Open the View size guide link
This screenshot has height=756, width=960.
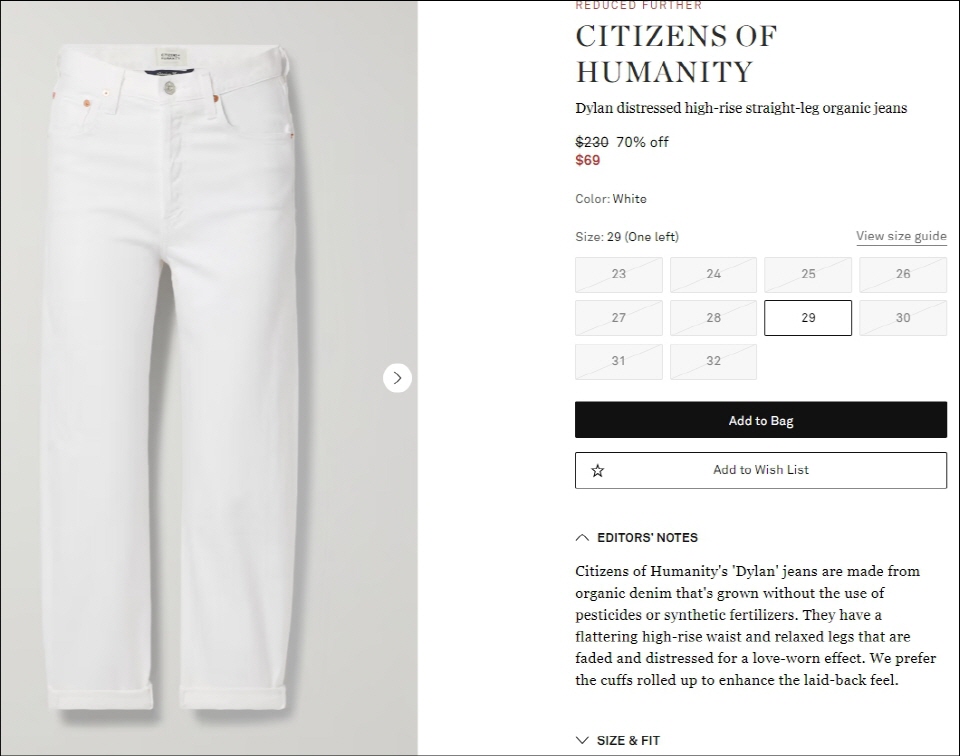[x=901, y=236]
